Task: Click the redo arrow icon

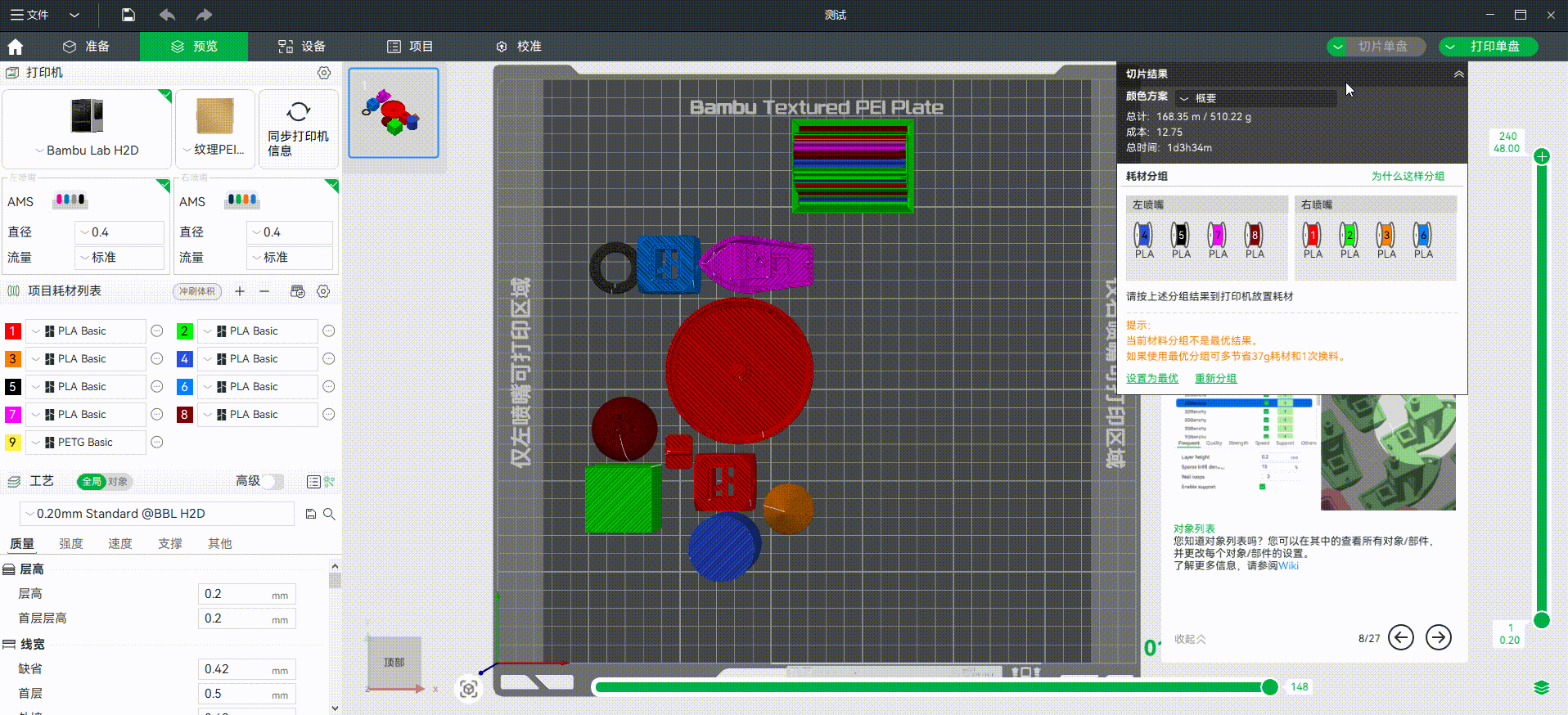Action: [204, 15]
